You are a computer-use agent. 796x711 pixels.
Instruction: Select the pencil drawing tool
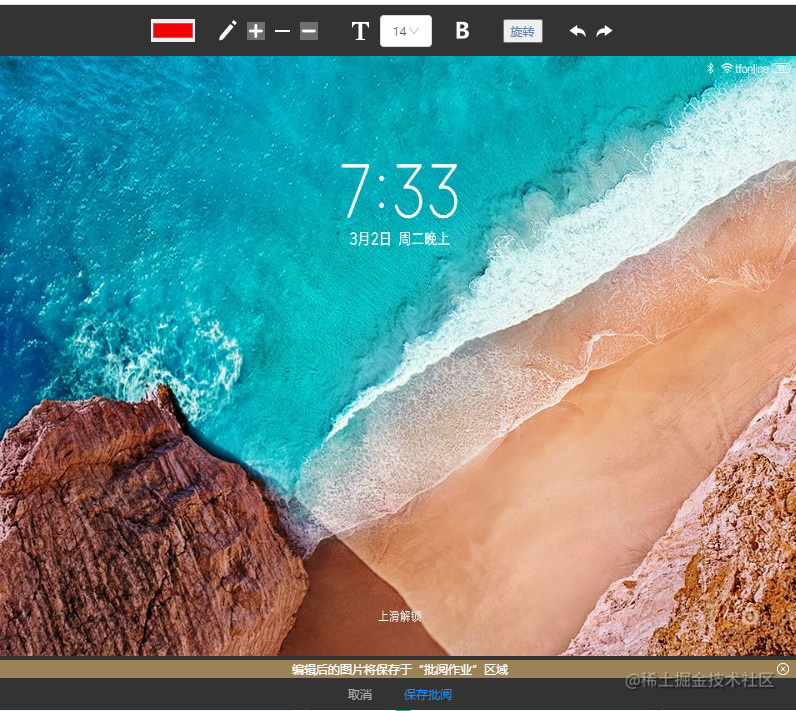coord(227,31)
